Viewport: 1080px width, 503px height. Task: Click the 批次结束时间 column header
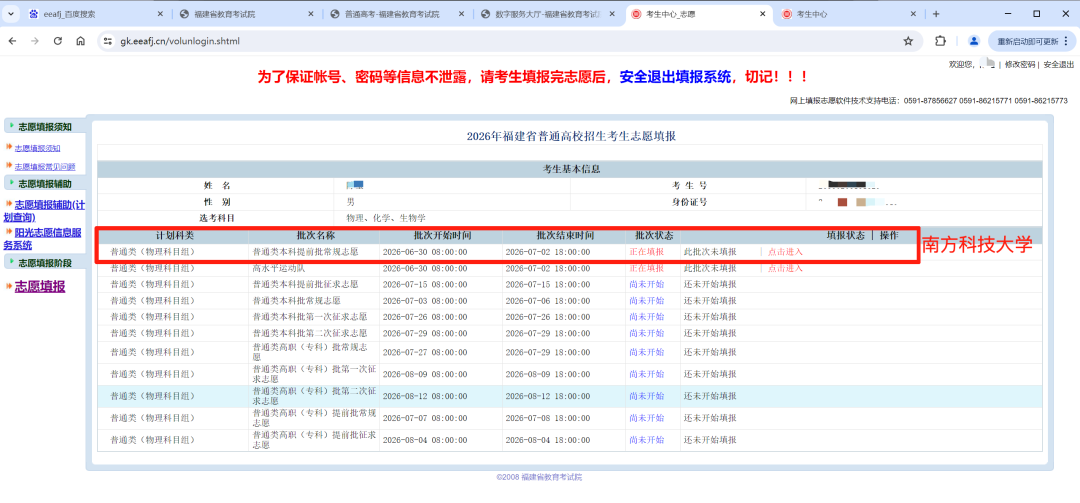[565, 235]
